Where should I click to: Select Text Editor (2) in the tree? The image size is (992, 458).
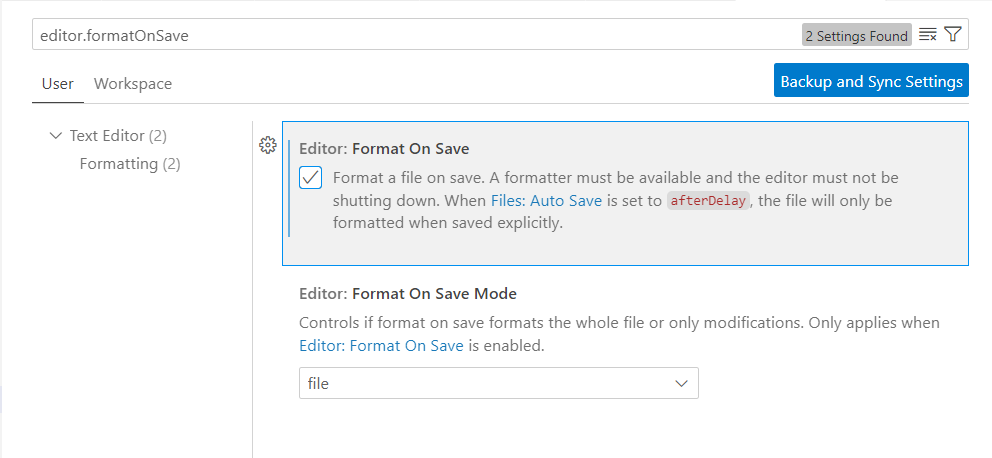coord(118,135)
